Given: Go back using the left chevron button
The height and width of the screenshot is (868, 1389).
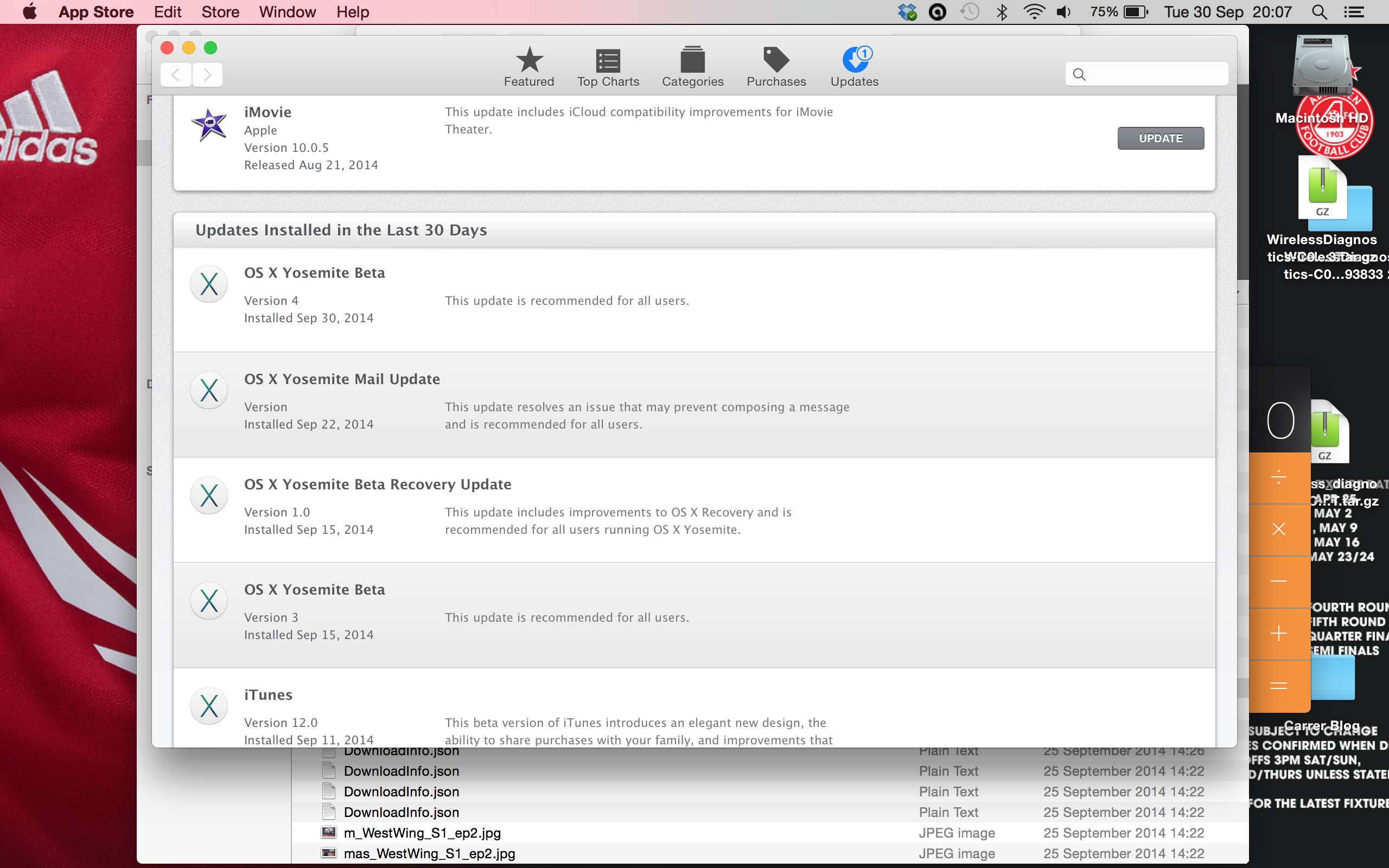Looking at the screenshot, I should [176, 75].
